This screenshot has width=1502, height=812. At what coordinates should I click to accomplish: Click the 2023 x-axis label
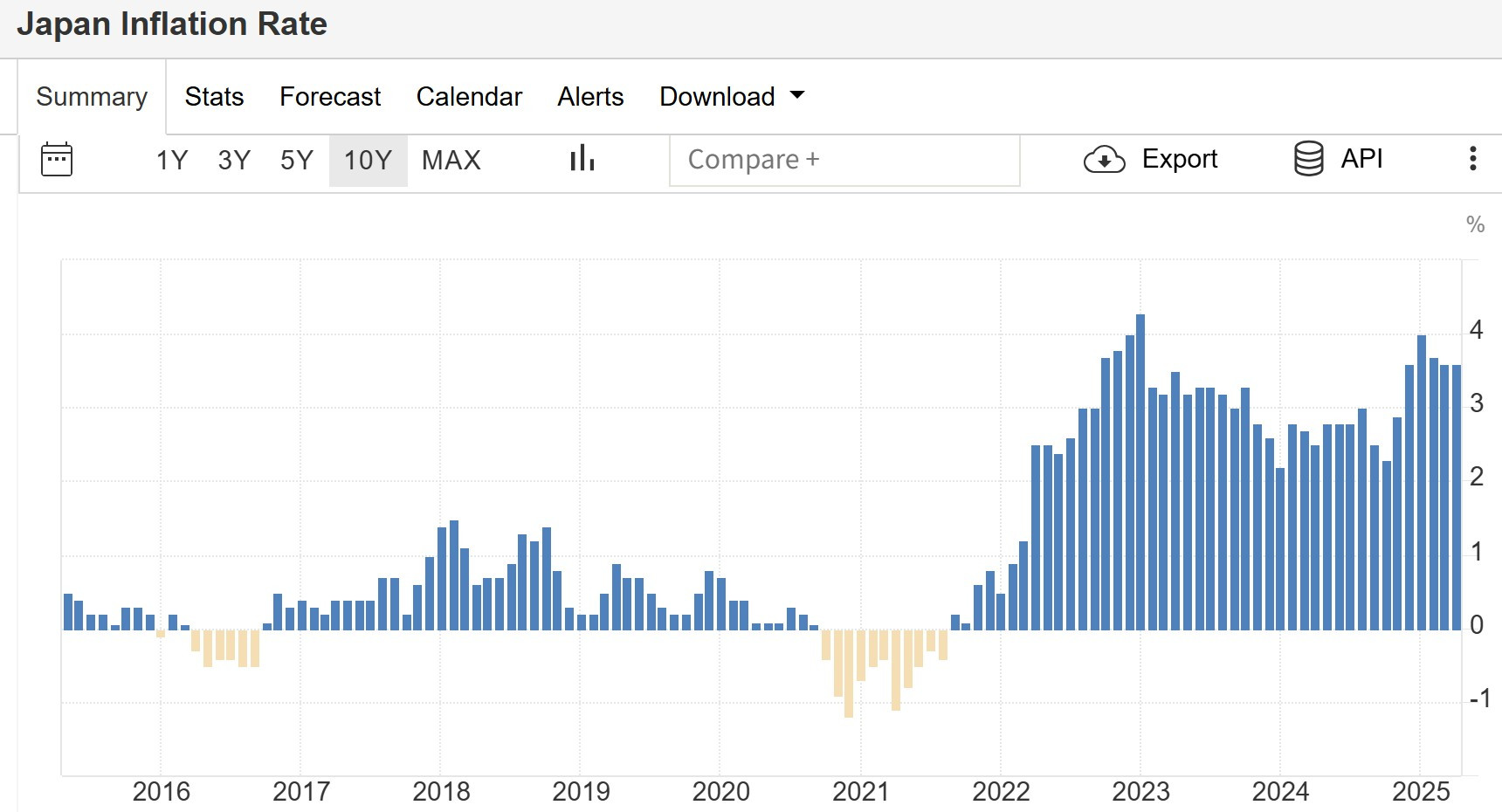1140,792
